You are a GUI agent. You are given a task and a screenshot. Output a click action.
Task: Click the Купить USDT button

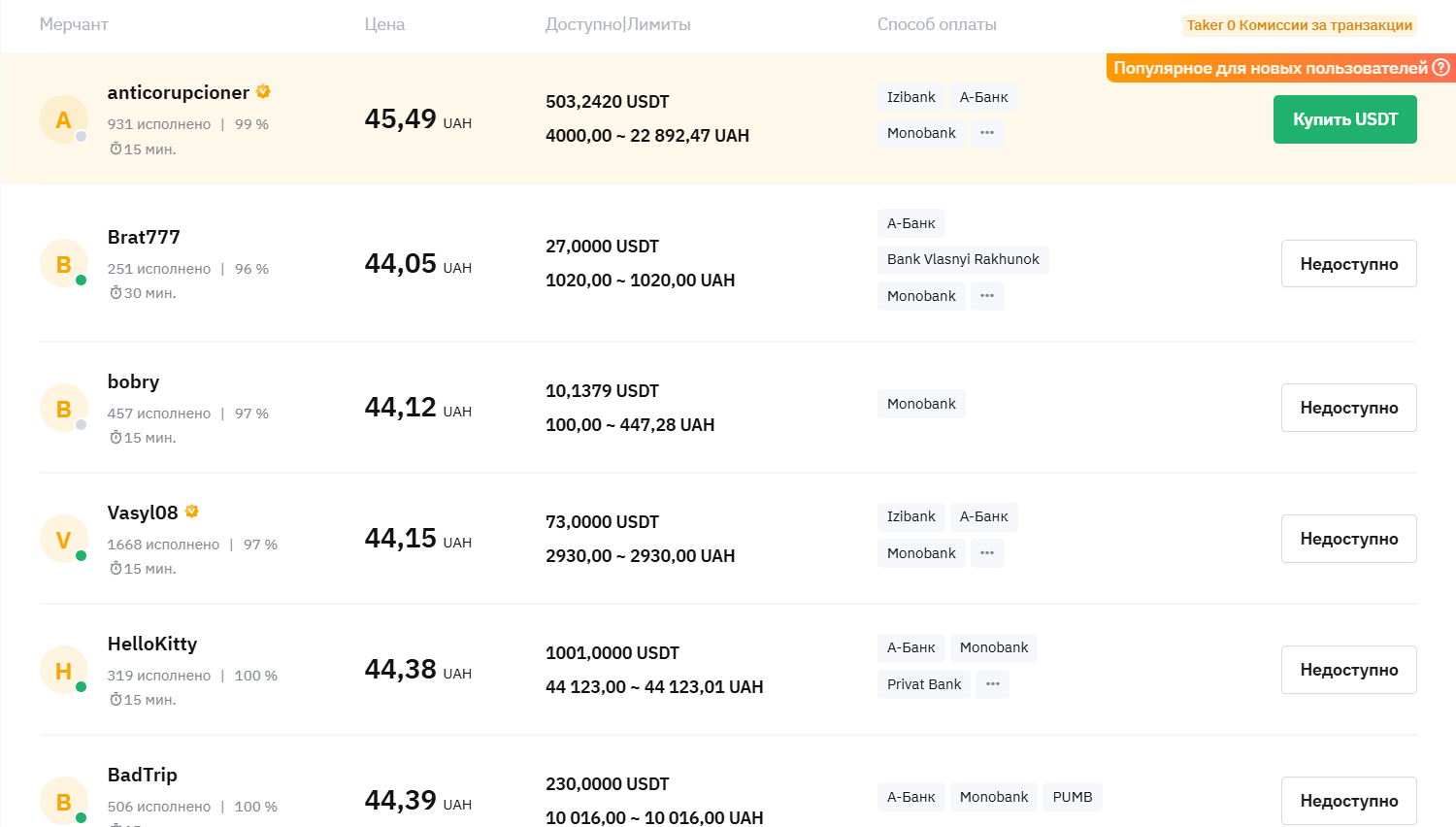(x=1345, y=119)
